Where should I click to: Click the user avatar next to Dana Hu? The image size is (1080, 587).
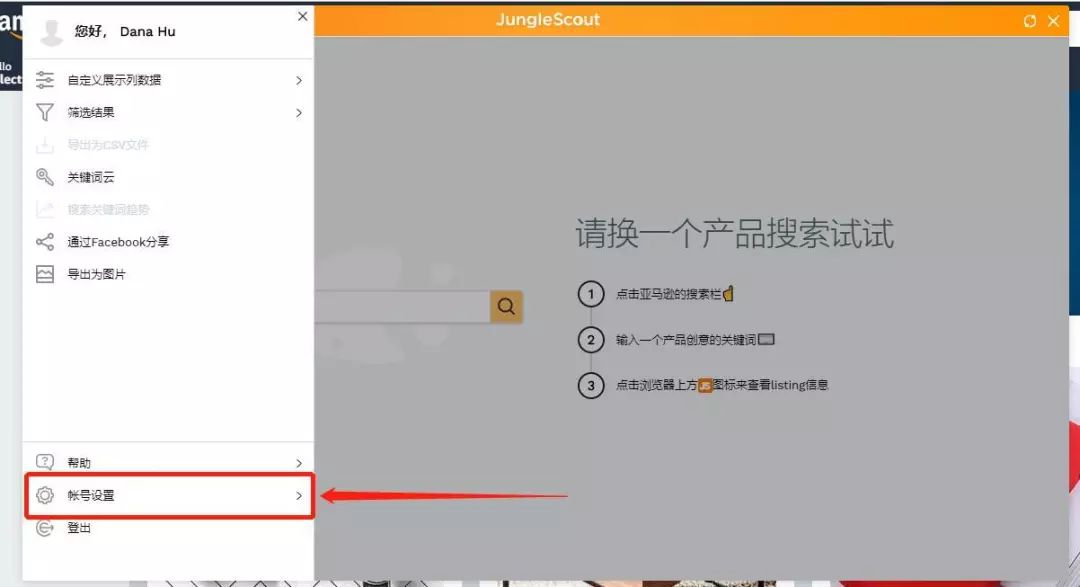[51, 32]
